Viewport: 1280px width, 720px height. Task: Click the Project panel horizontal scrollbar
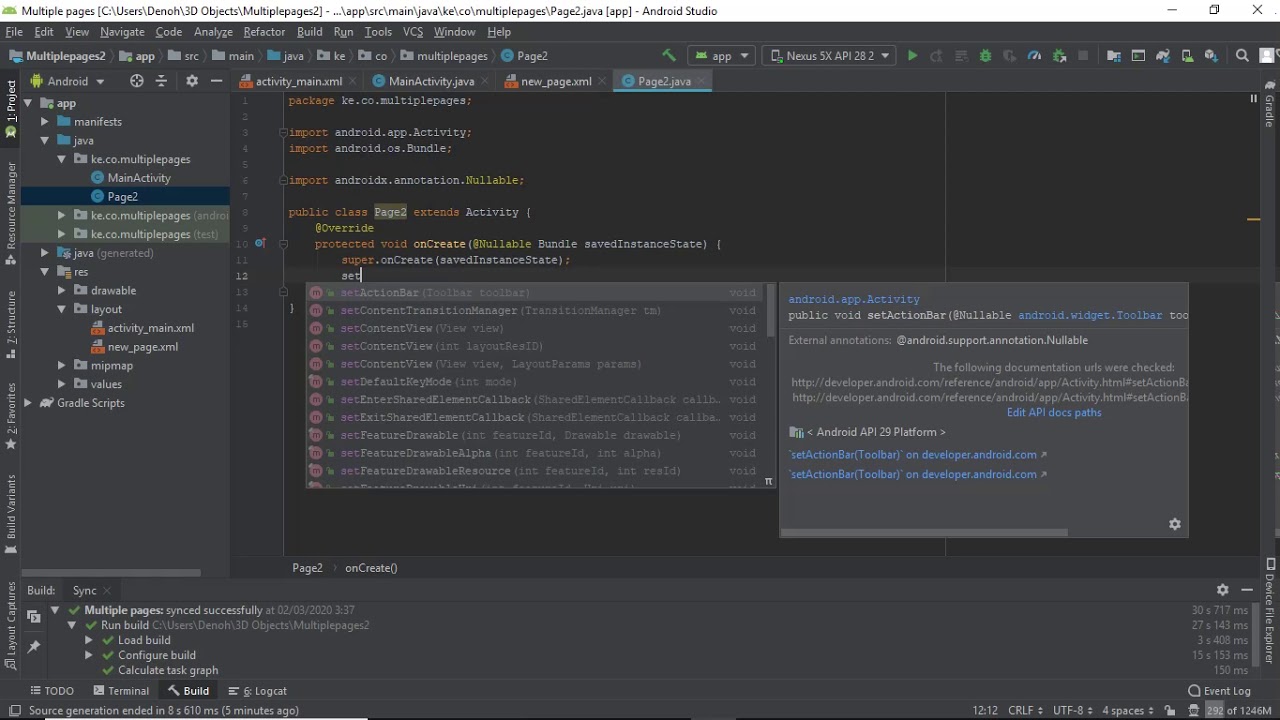(110, 572)
